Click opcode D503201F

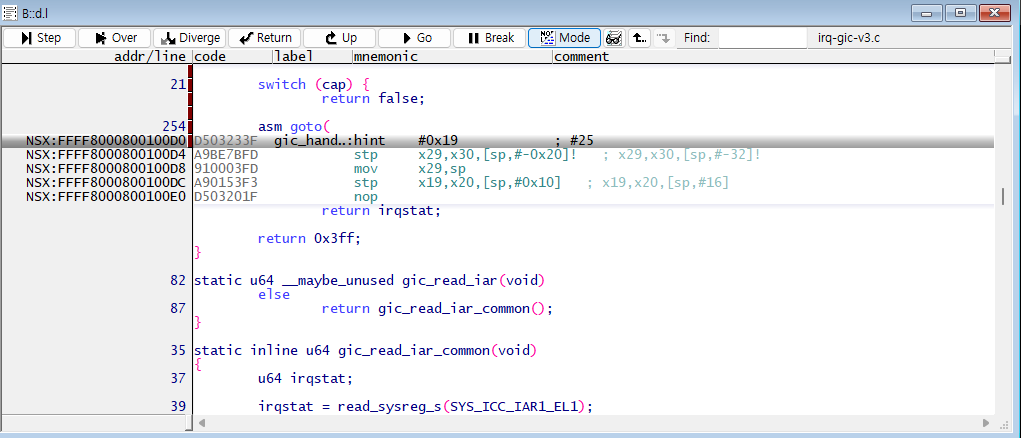[225, 196]
